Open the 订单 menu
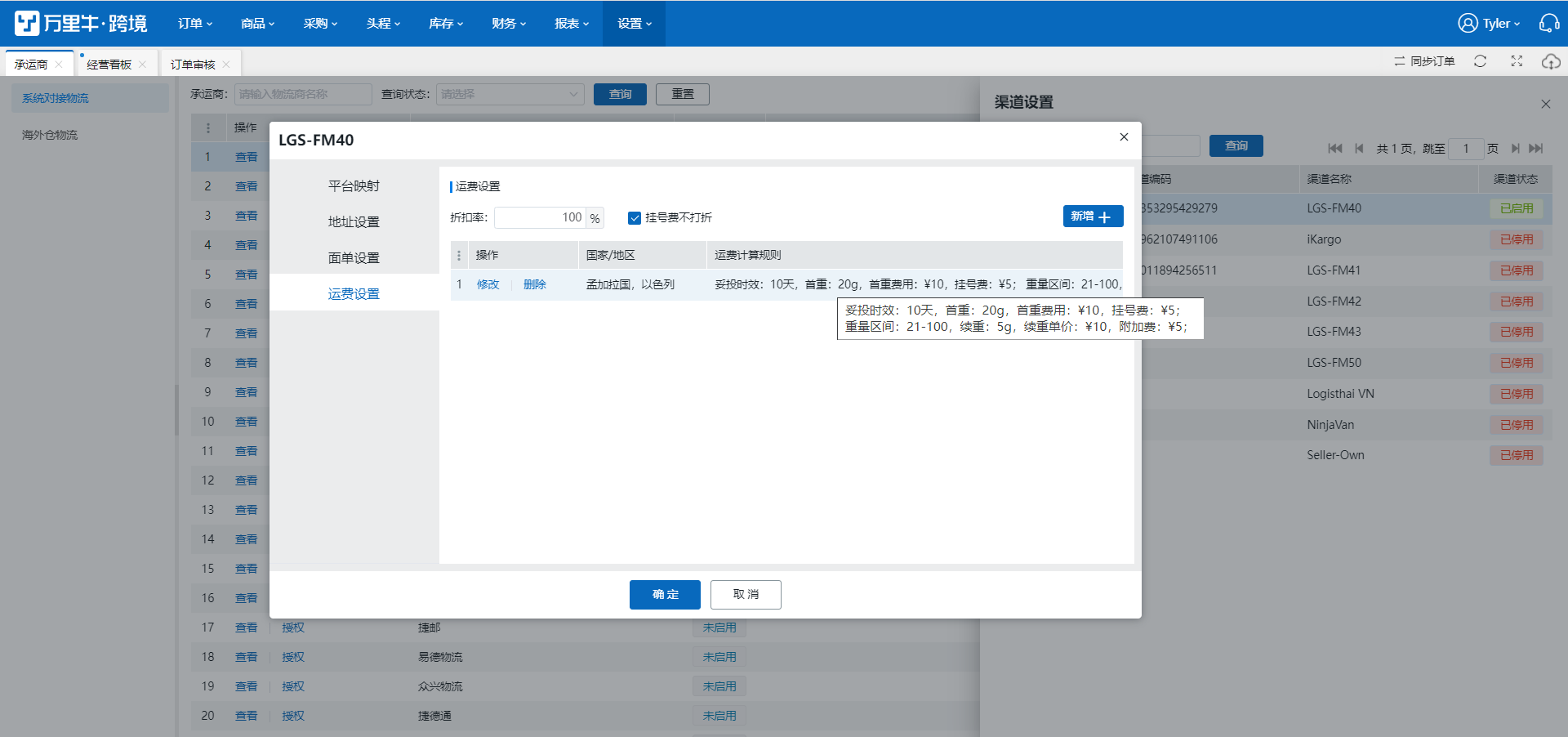The image size is (1568, 737). pyautogui.click(x=195, y=23)
